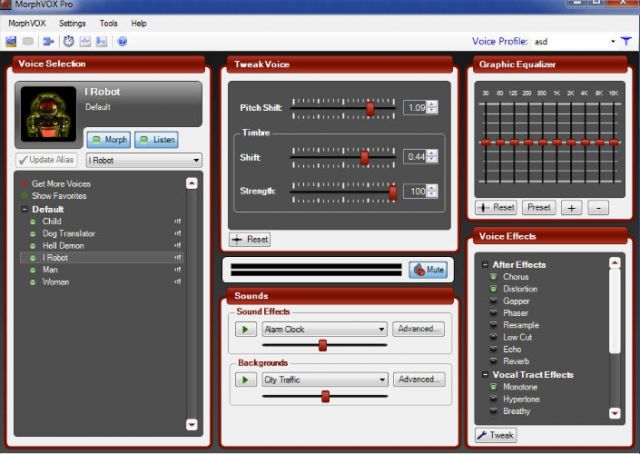The height and width of the screenshot is (454, 640).
Task: Click the signal bars icon on Man row
Action: [178, 269]
